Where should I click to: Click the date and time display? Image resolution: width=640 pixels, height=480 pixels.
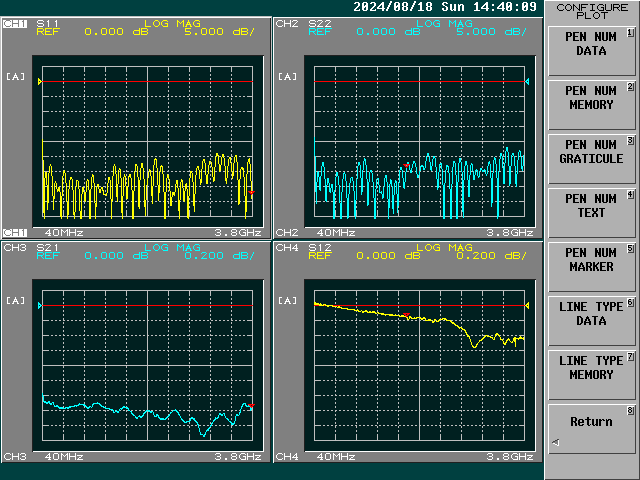pyautogui.click(x=444, y=7)
